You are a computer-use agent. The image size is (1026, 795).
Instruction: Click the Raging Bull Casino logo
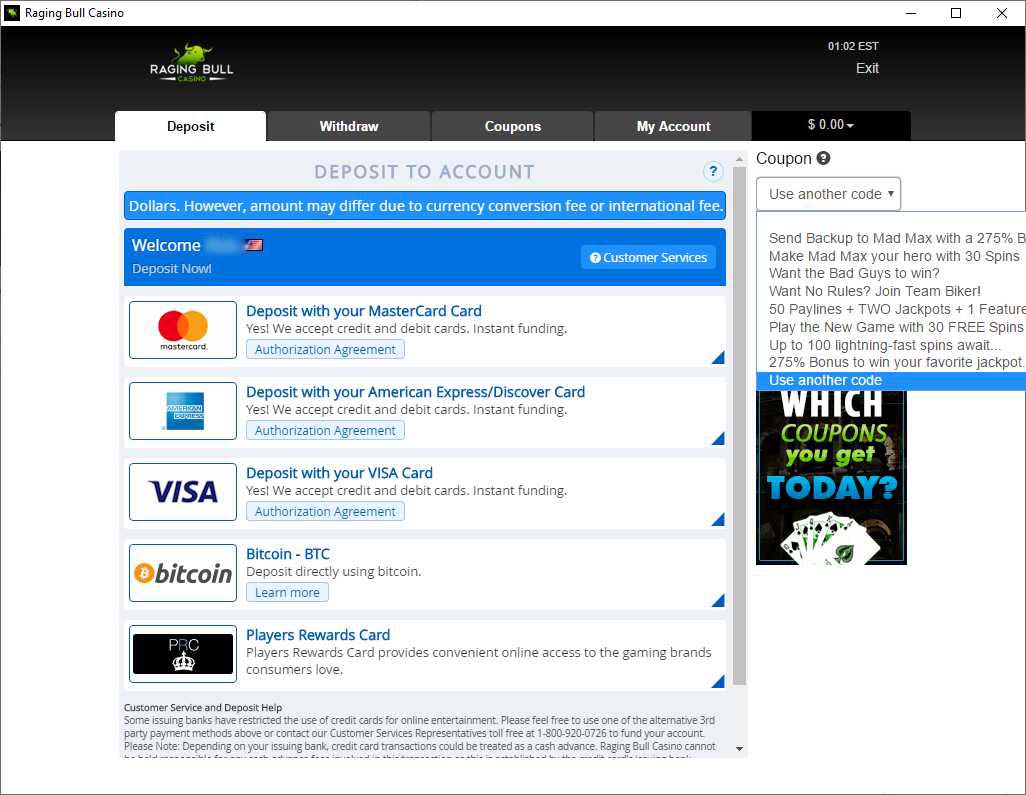pos(191,63)
